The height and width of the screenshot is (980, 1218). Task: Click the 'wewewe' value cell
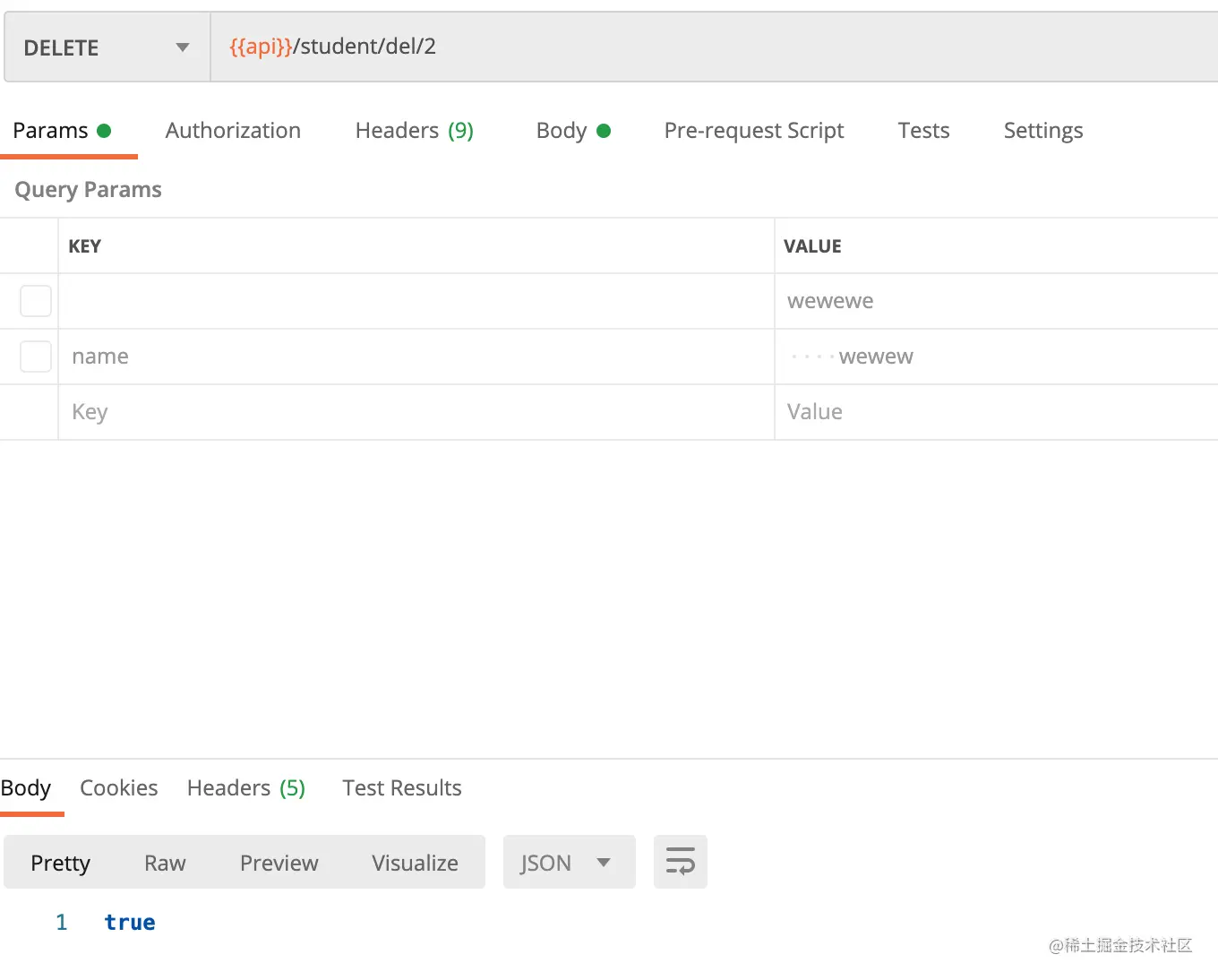point(997,301)
